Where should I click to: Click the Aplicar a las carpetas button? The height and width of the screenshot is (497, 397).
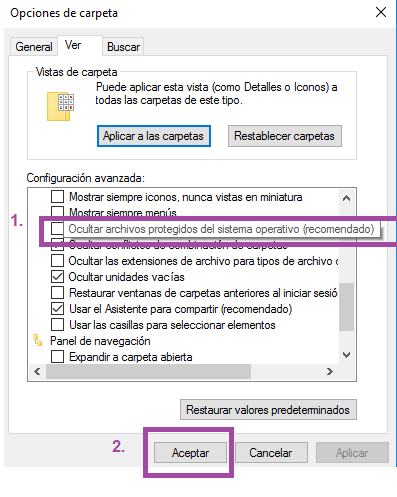pyautogui.click(x=154, y=136)
